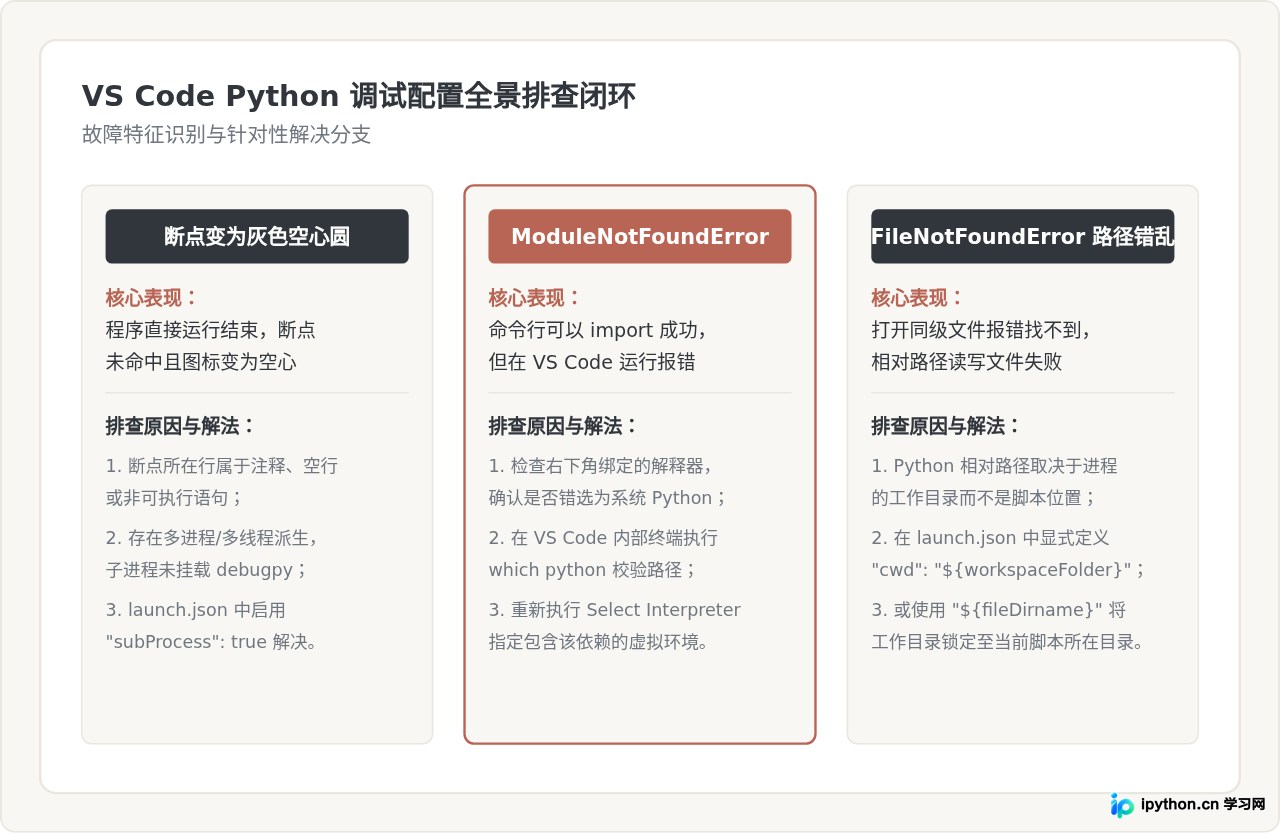
Task: Click the line "未命中且图标变为空心"
Action: [201, 362]
